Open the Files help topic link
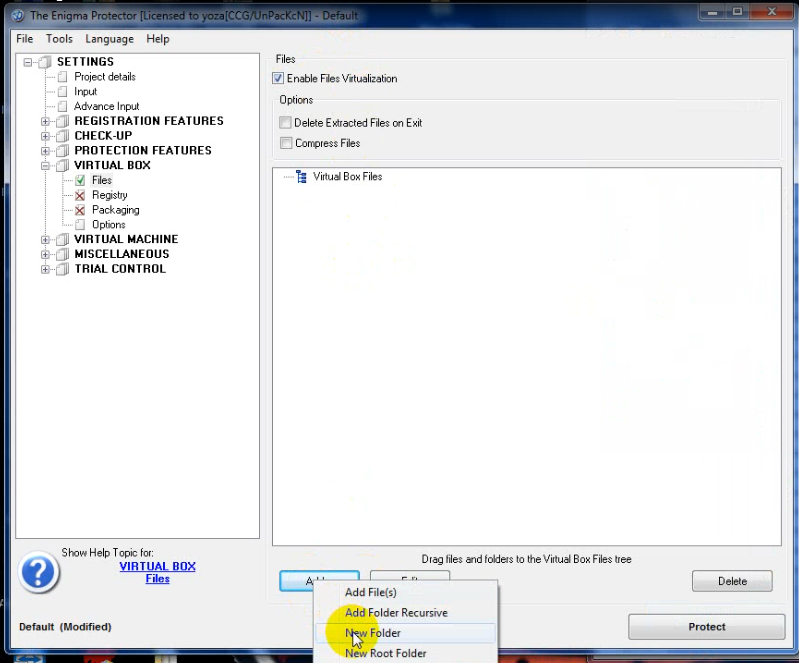 coord(157,579)
